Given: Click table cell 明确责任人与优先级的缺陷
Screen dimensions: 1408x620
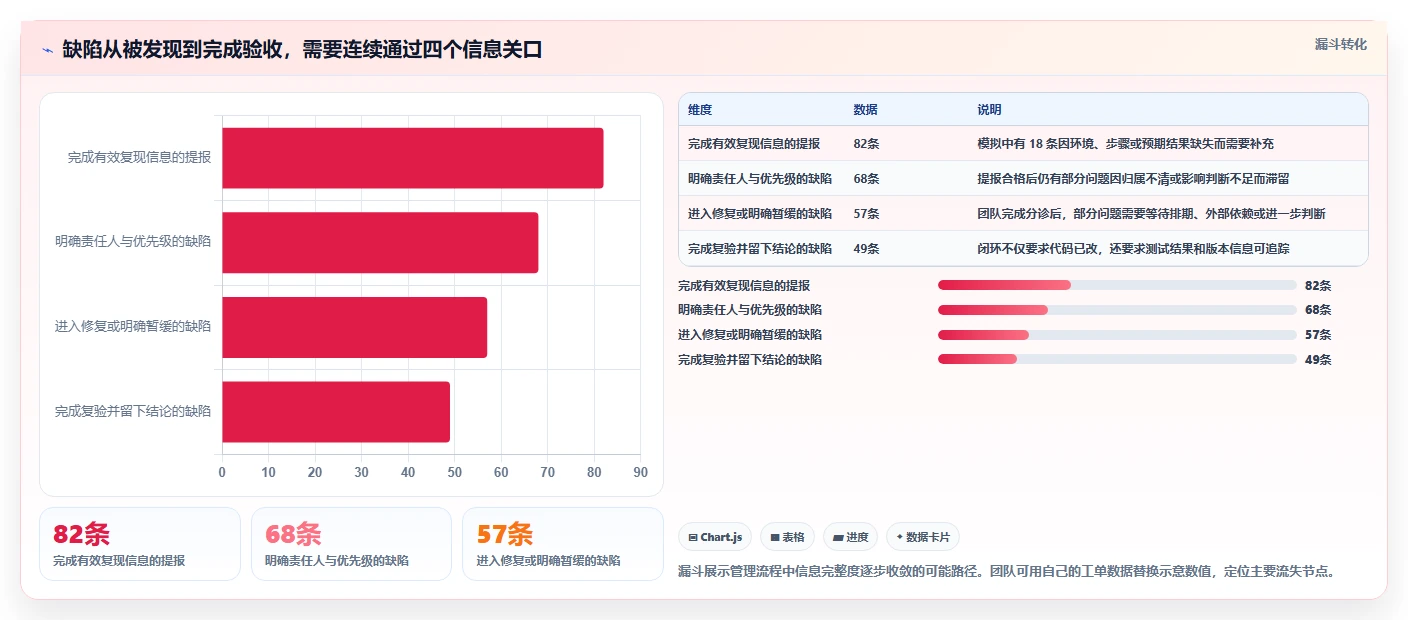Looking at the screenshot, I should [x=760, y=179].
